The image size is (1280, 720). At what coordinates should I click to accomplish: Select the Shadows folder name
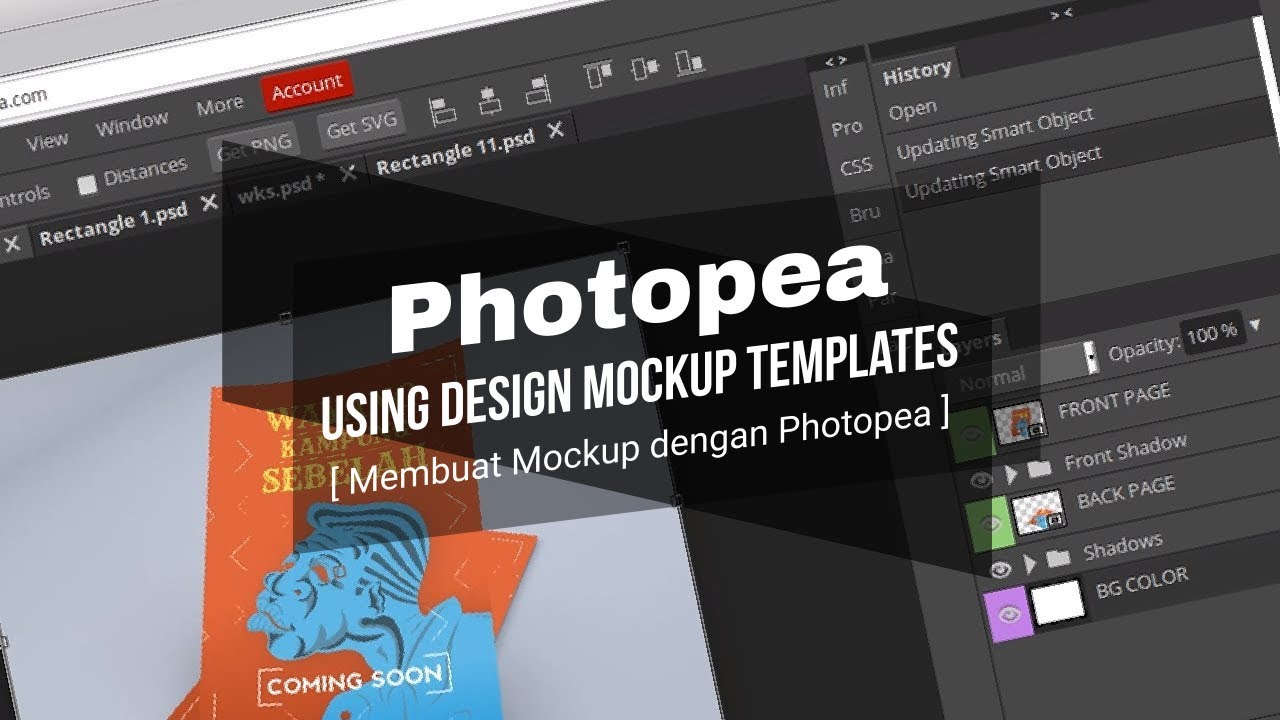1122,546
